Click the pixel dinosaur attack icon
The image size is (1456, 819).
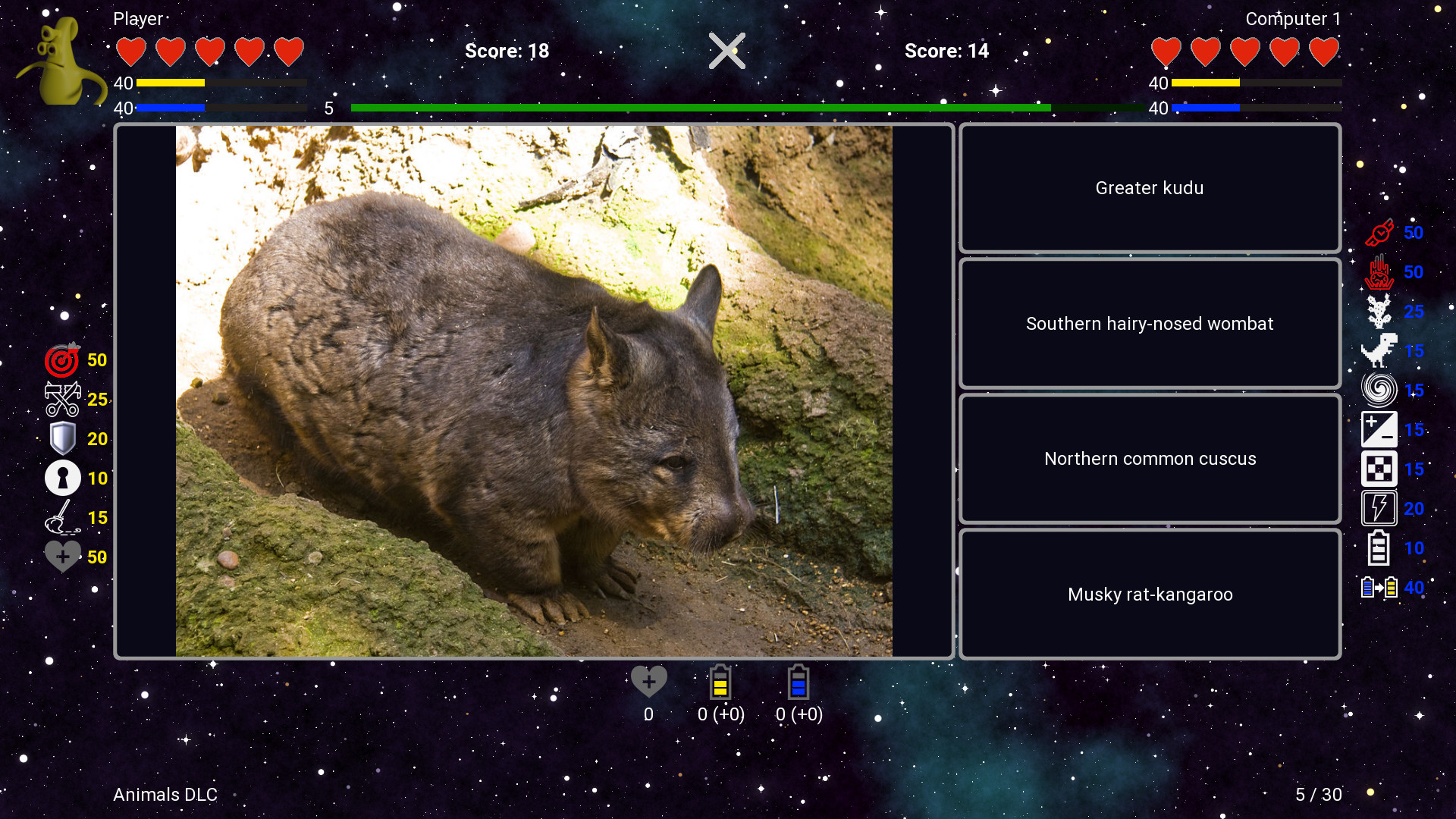coord(1380,351)
